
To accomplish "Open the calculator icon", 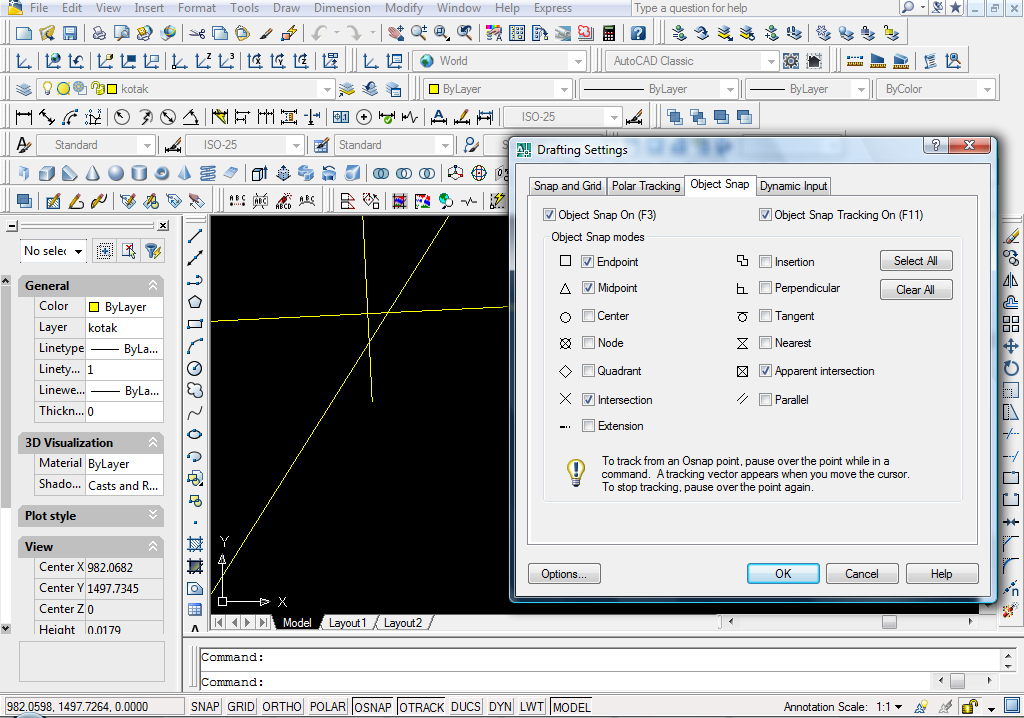I will pos(609,33).
